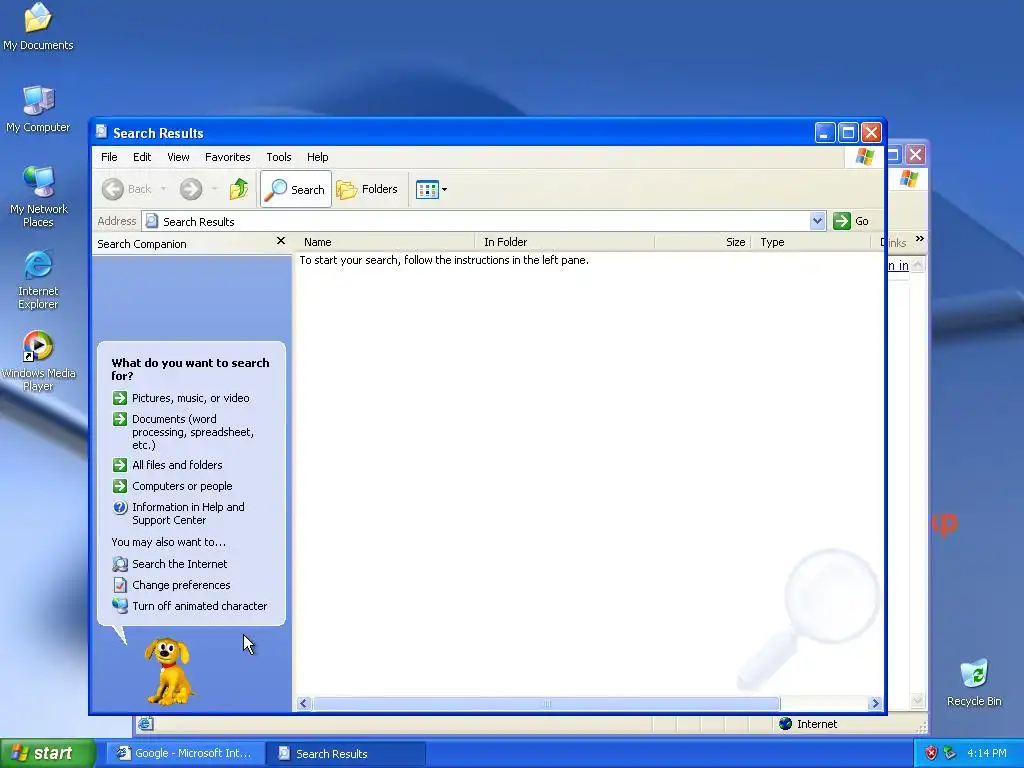The image size is (1024, 768).
Task: Click the network connection tray icon
Action: tap(949, 753)
